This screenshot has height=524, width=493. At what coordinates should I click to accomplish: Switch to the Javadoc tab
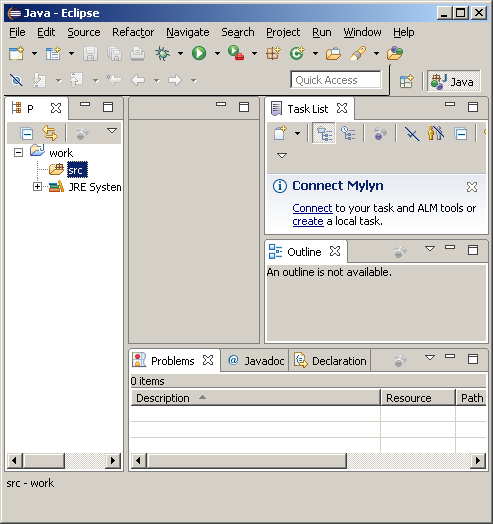click(256, 361)
